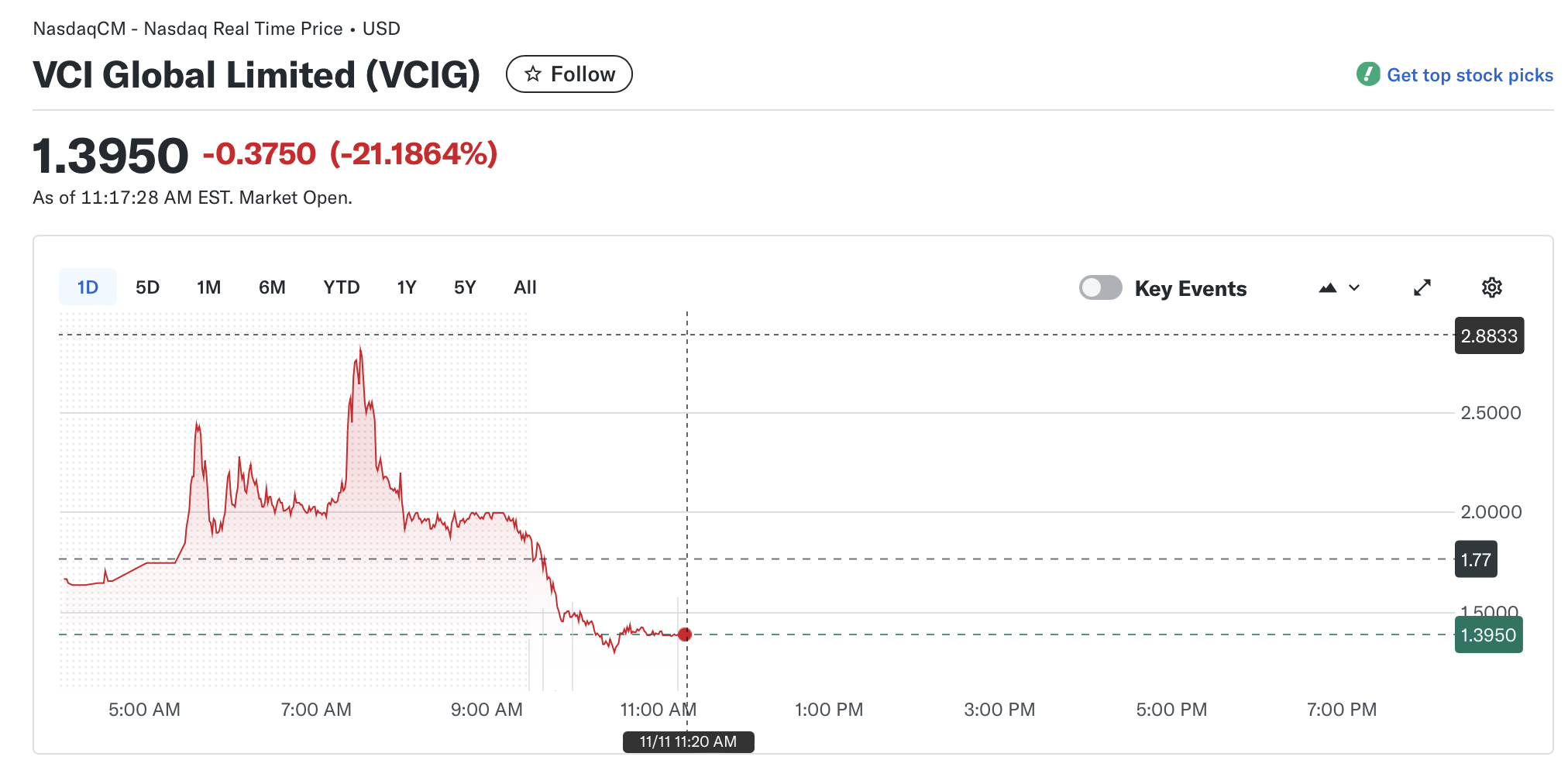The height and width of the screenshot is (760, 1568).
Task: Click the mountain chart type icon
Action: click(x=1328, y=288)
